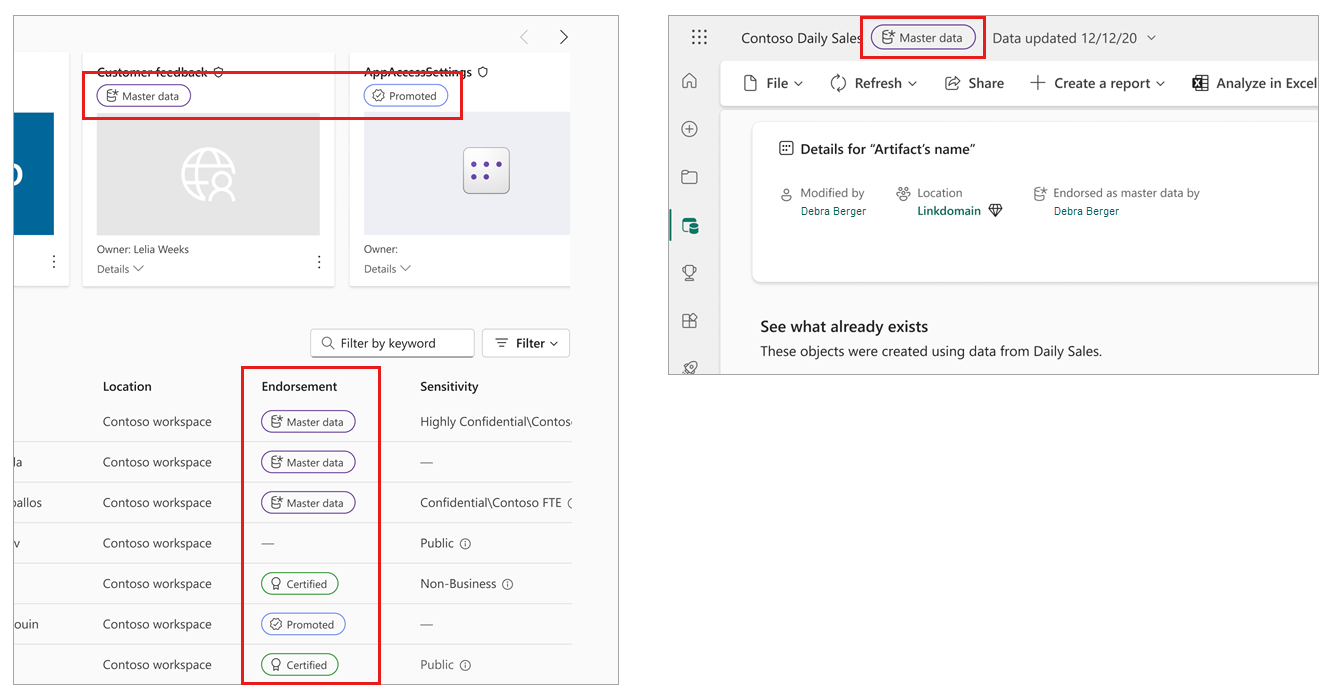The height and width of the screenshot is (699, 1339).
Task: Click the info icon next to Public
Action: point(465,544)
